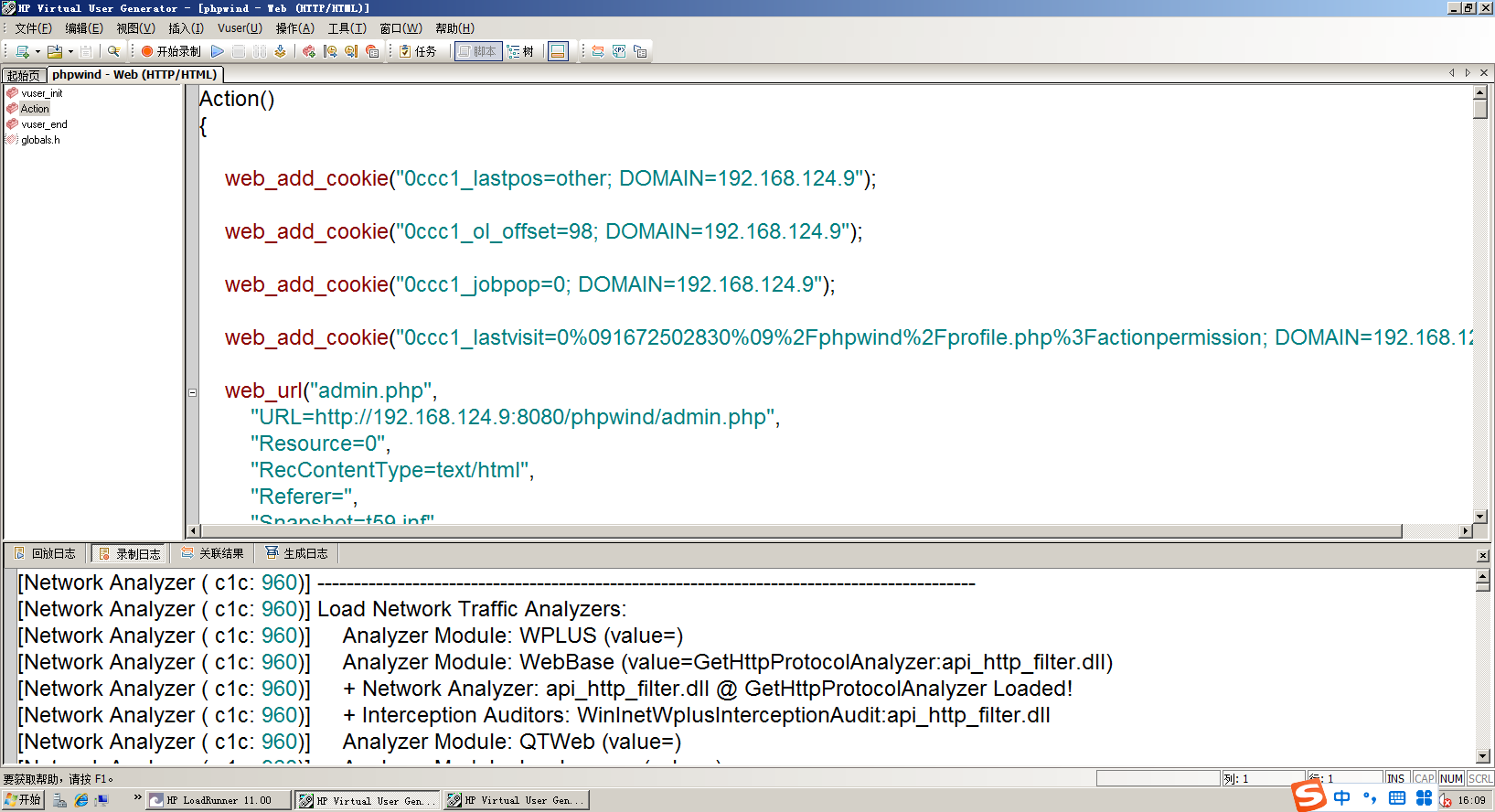Close the output log pane
Screen dimensions: 1495x812
point(1482,555)
